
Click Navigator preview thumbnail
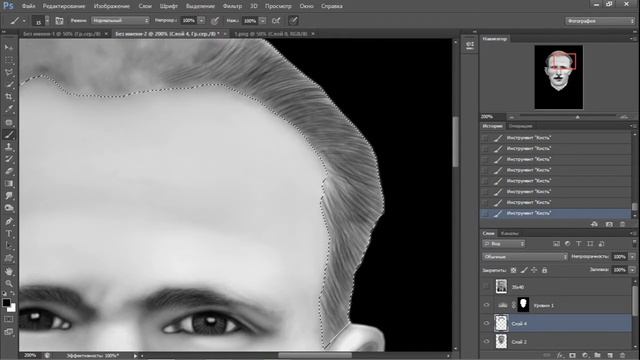[x=558, y=77]
